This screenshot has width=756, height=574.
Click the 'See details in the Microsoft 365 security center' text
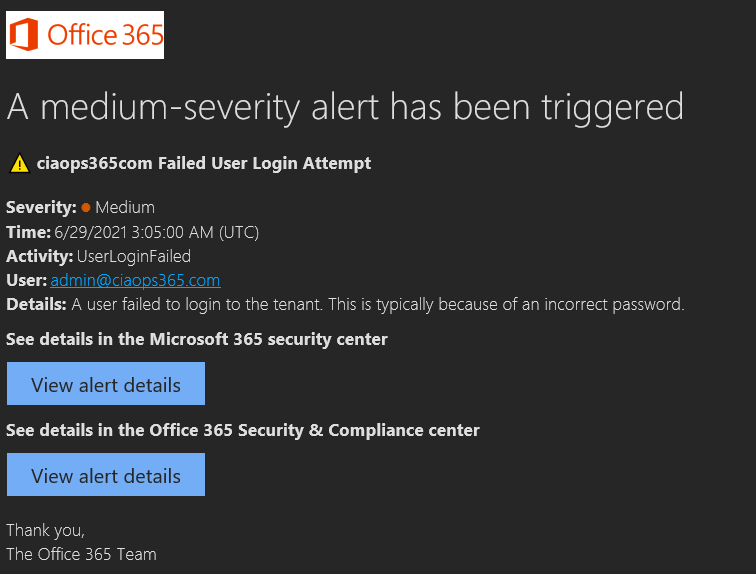click(197, 339)
